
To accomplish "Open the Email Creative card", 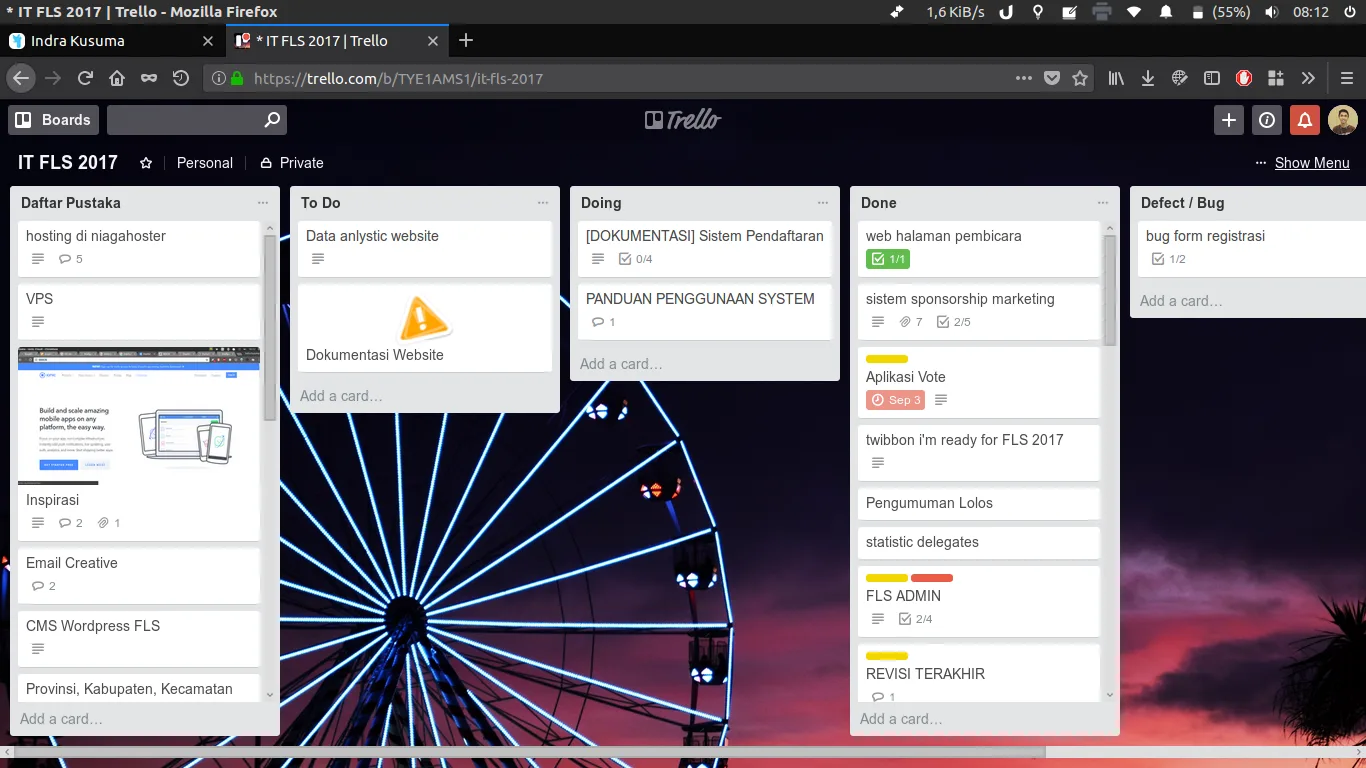I will [x=139, y=575].
